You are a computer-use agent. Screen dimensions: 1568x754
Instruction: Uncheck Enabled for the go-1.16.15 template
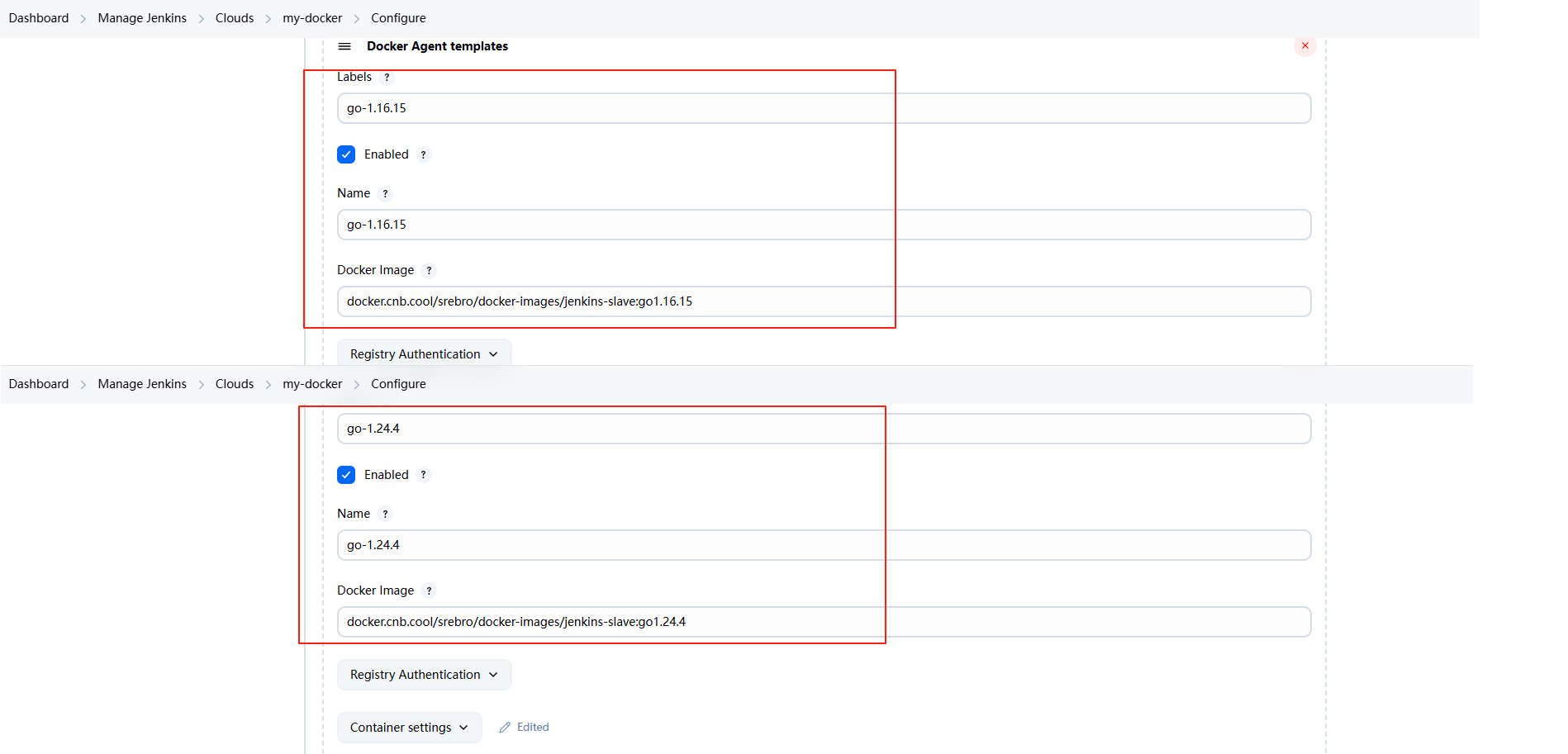click(346, 154)
